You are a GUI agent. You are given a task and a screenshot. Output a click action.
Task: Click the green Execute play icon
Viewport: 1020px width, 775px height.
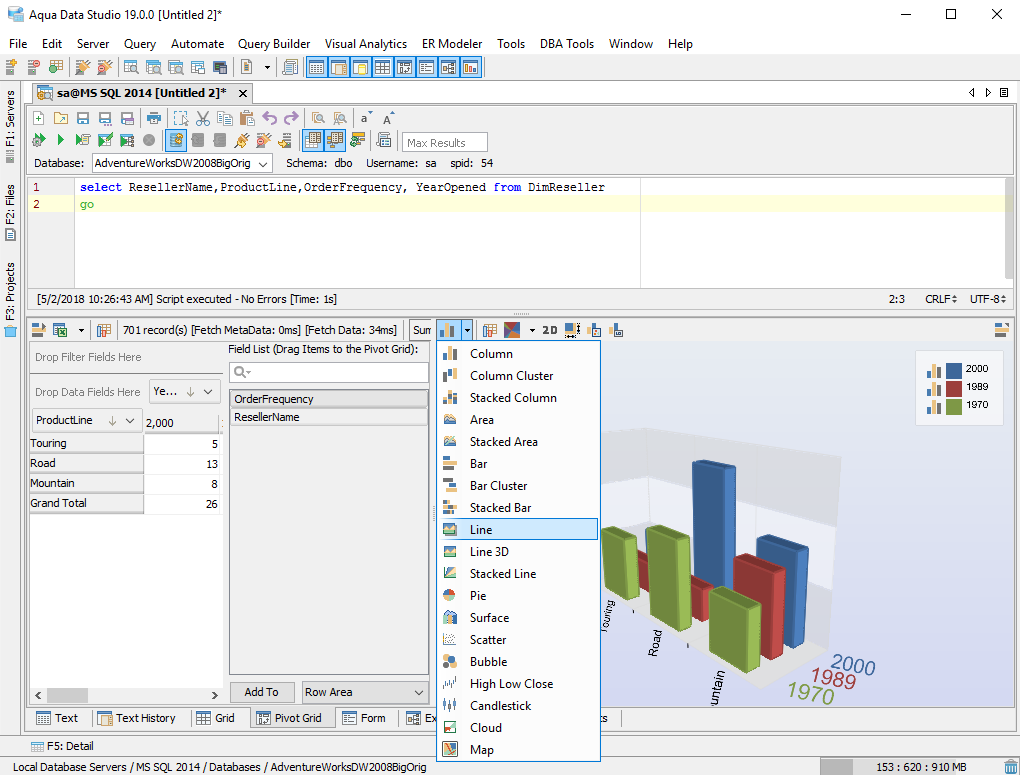pyautogui.click(x=60, y=140)
